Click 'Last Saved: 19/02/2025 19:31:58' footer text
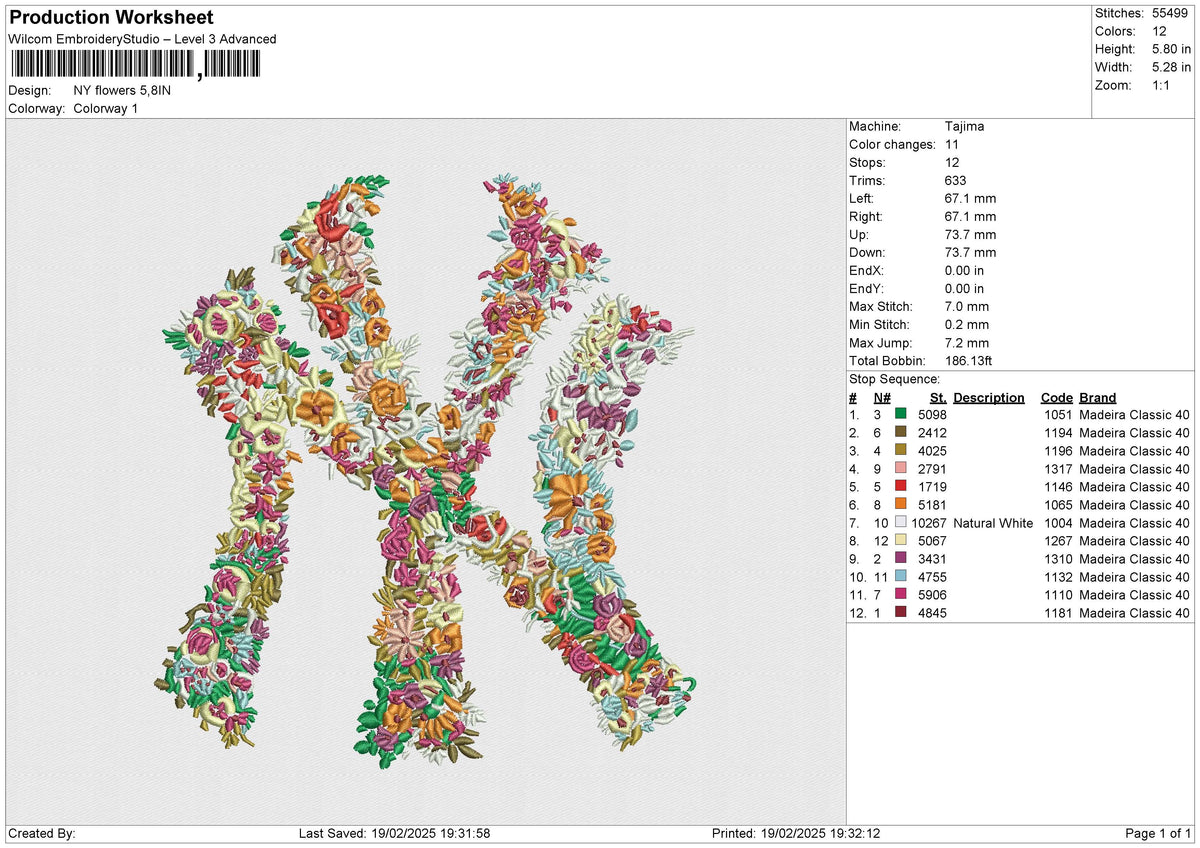1200x848 pixels. click(394, 833)
